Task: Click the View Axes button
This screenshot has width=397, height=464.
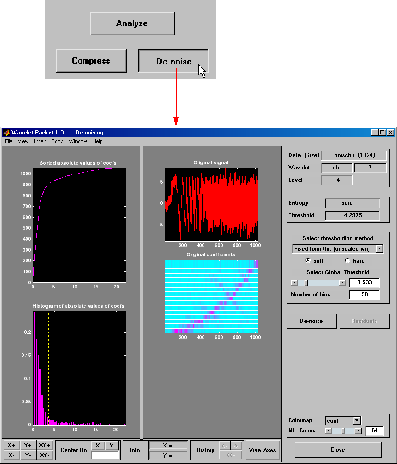Action: point(262,450)
